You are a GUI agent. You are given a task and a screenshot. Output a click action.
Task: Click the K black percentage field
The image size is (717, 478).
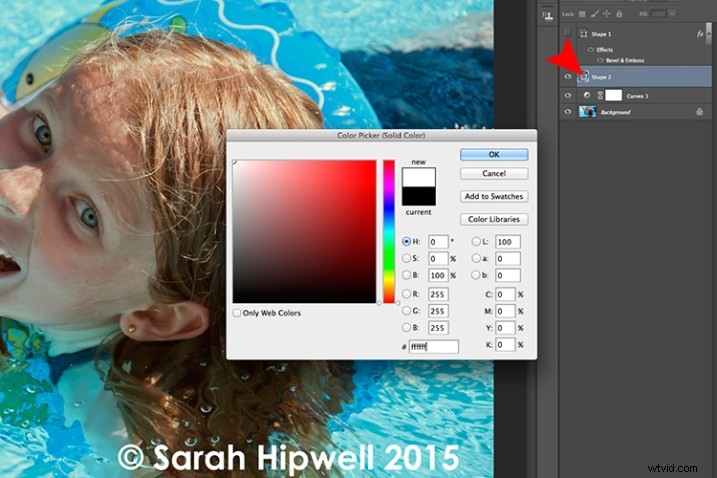[x=505, y=344]
